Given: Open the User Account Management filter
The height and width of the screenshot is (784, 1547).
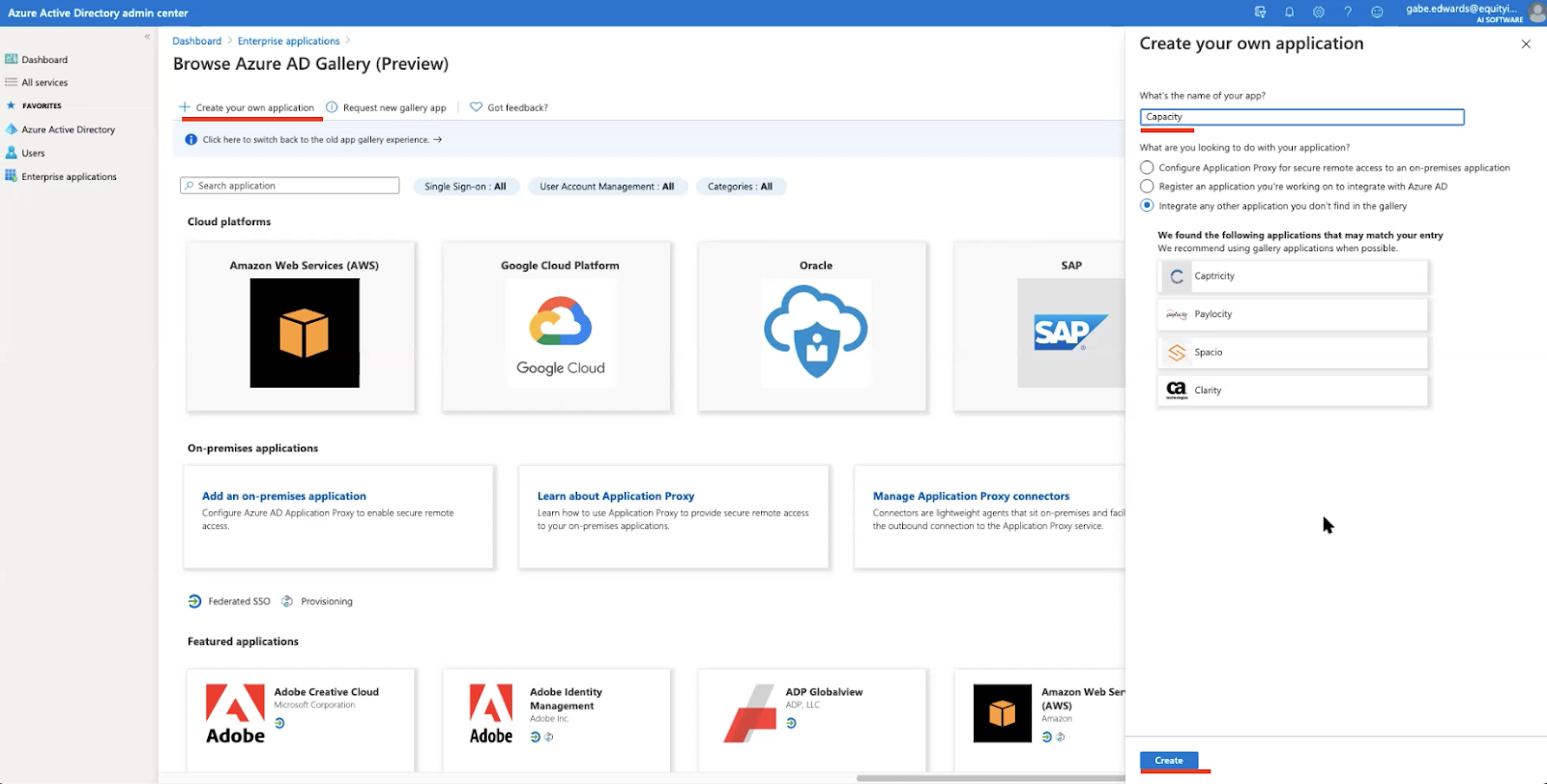Looking at the screenshot, I should tap(607, 187).
